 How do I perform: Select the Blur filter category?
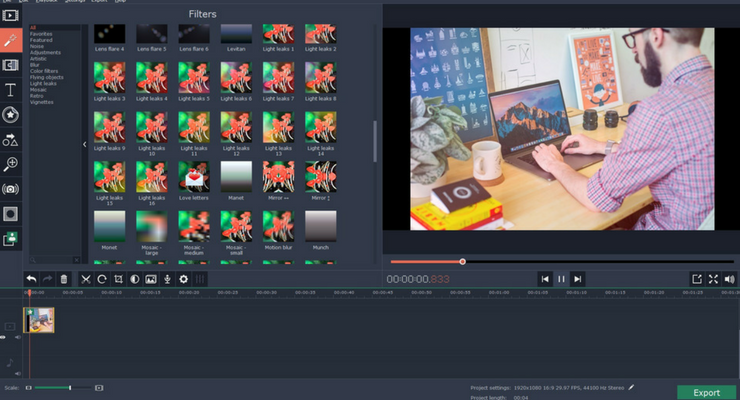(x=34, y=65)
